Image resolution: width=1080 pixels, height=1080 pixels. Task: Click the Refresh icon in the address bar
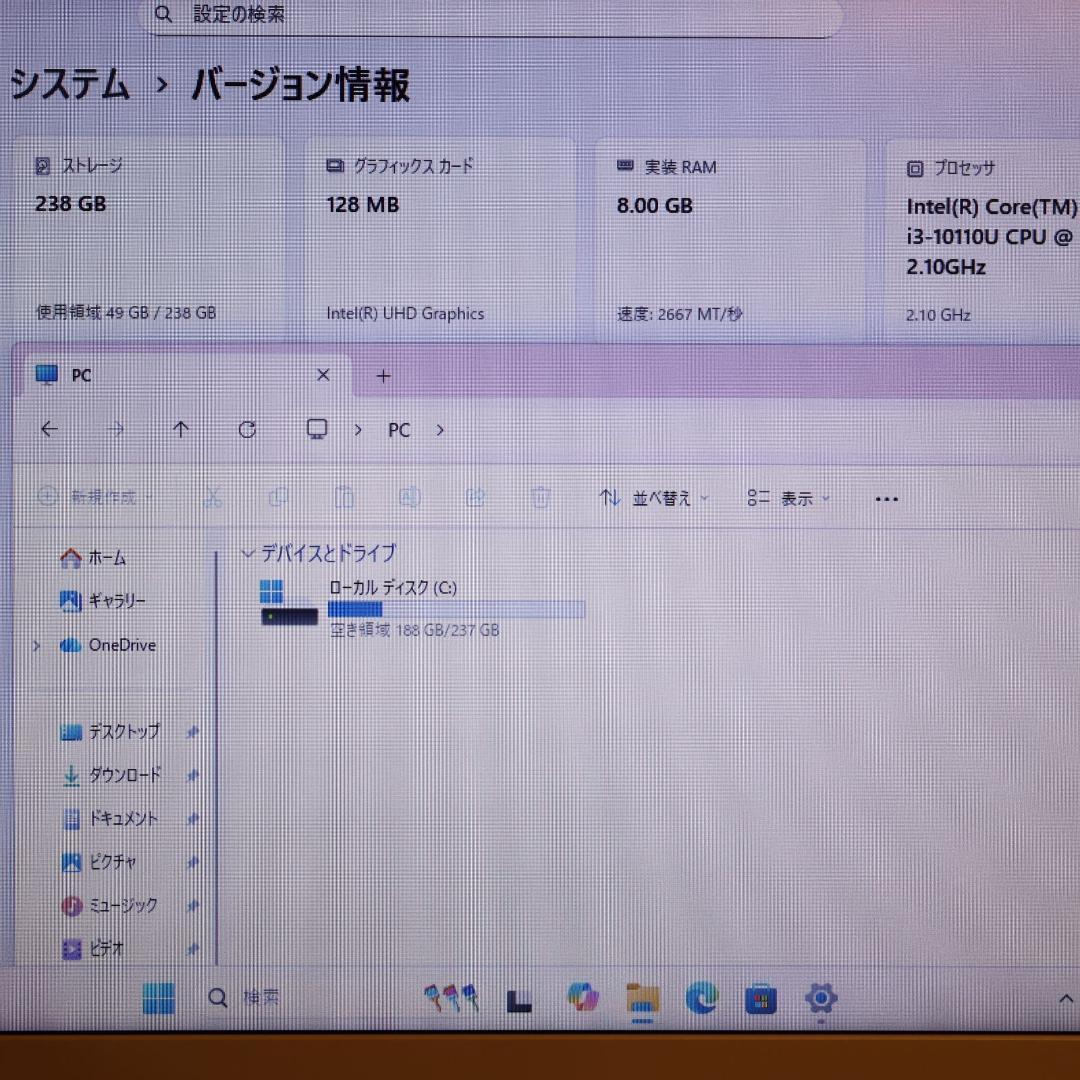tap(247, 429)
